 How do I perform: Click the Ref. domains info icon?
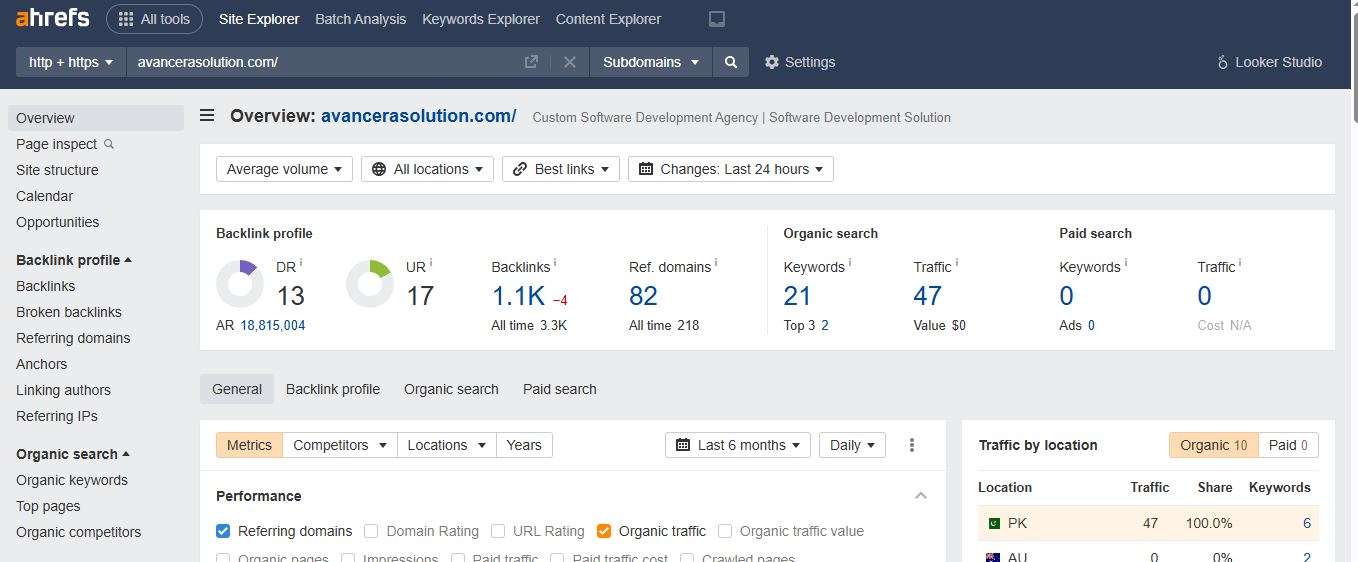click(716, 263)
